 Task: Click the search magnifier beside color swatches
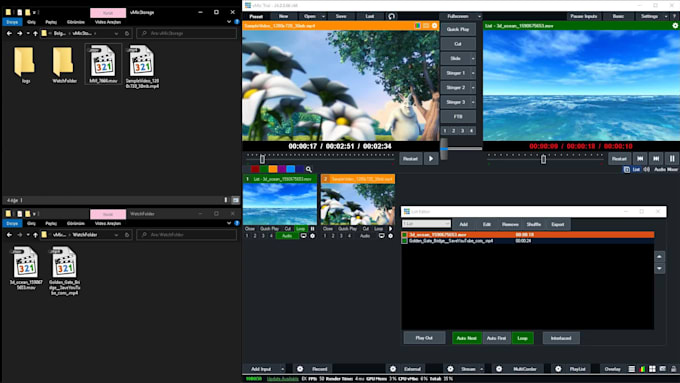pyautogui.click(x=309, y=169)
